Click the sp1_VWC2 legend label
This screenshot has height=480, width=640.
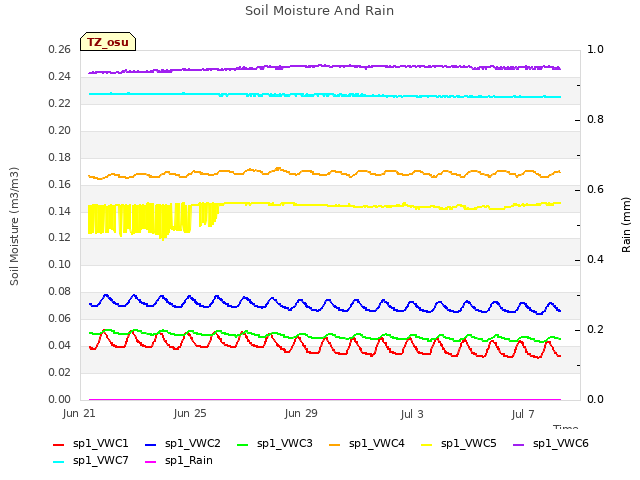click(193, 444)
